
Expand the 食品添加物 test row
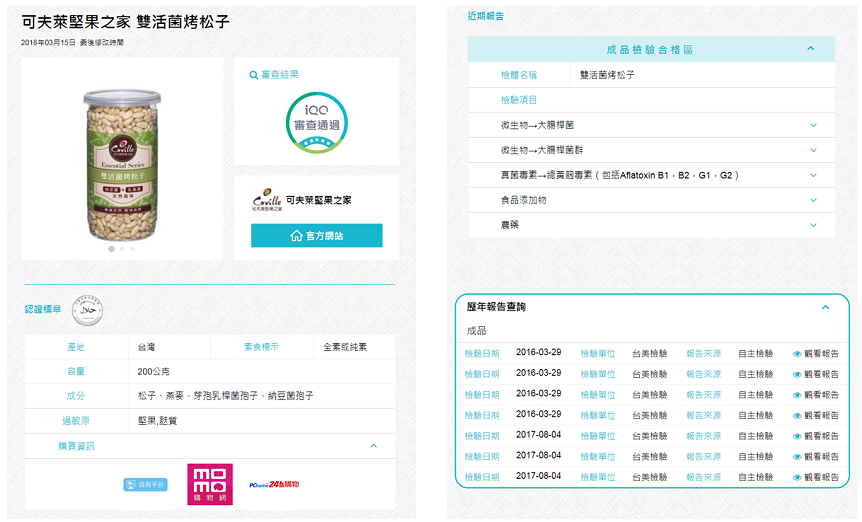click(813, 200)
